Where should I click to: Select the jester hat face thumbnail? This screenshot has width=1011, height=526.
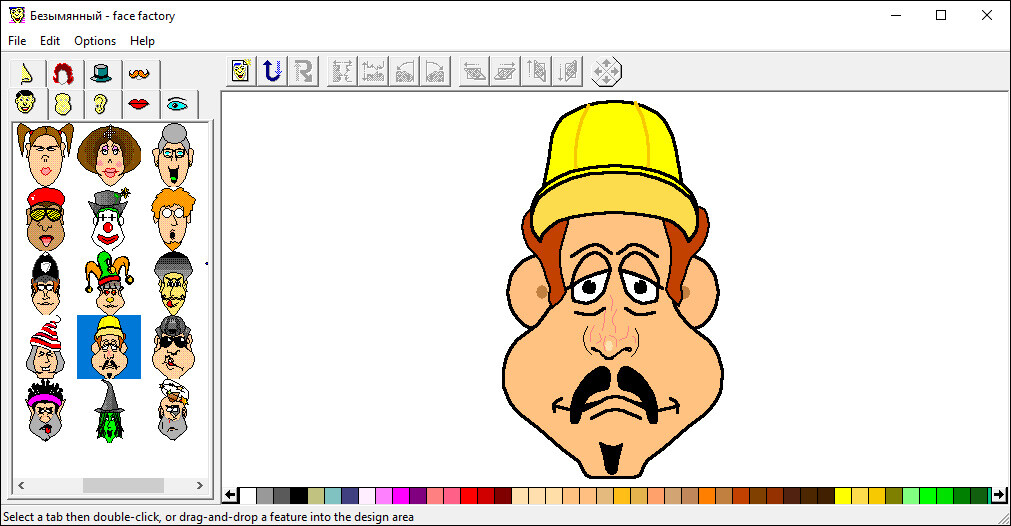[x=109, y=283]
